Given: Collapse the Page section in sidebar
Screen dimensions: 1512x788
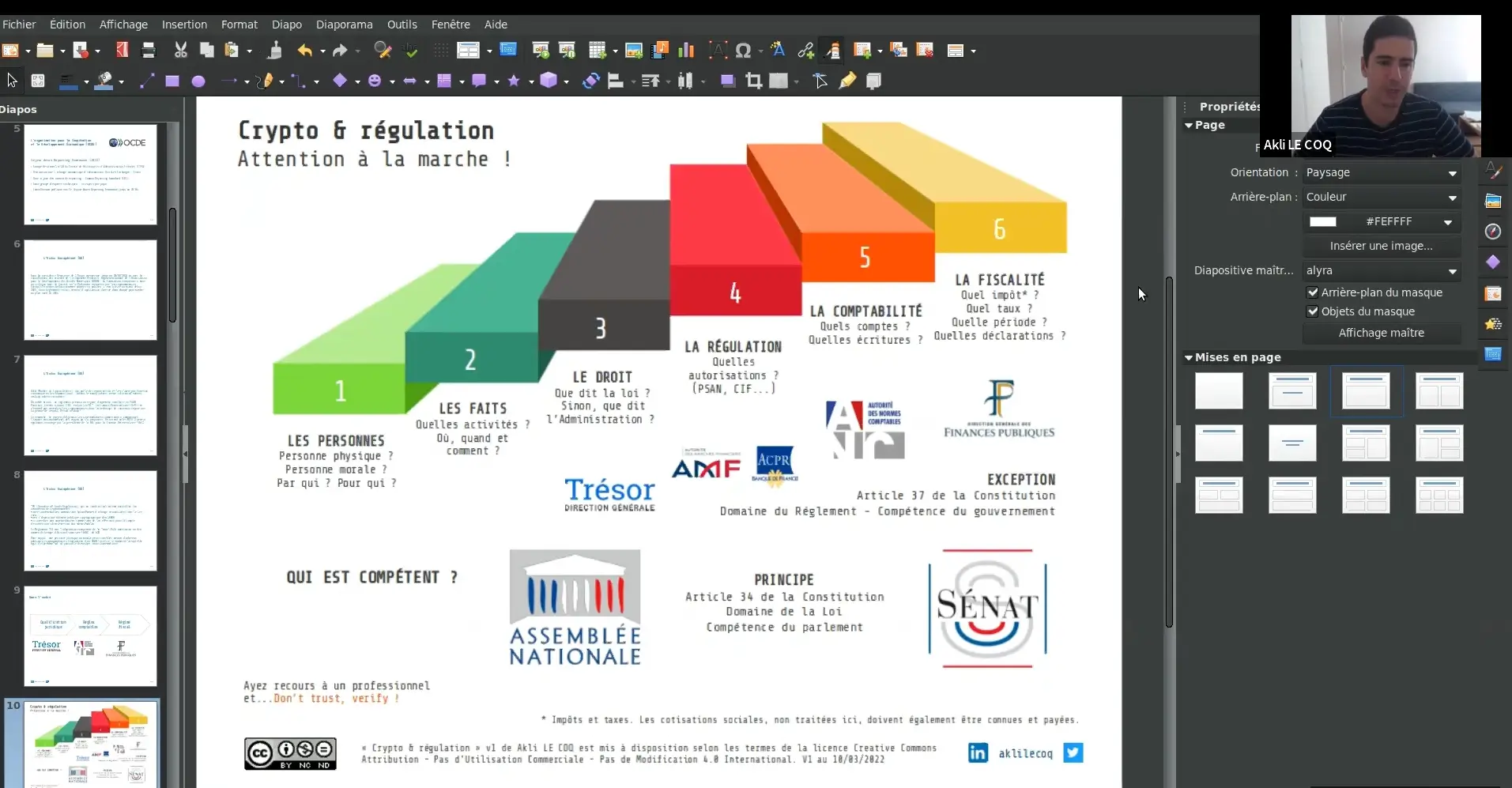Looking at the screenshot, I should click(1189, 125).
